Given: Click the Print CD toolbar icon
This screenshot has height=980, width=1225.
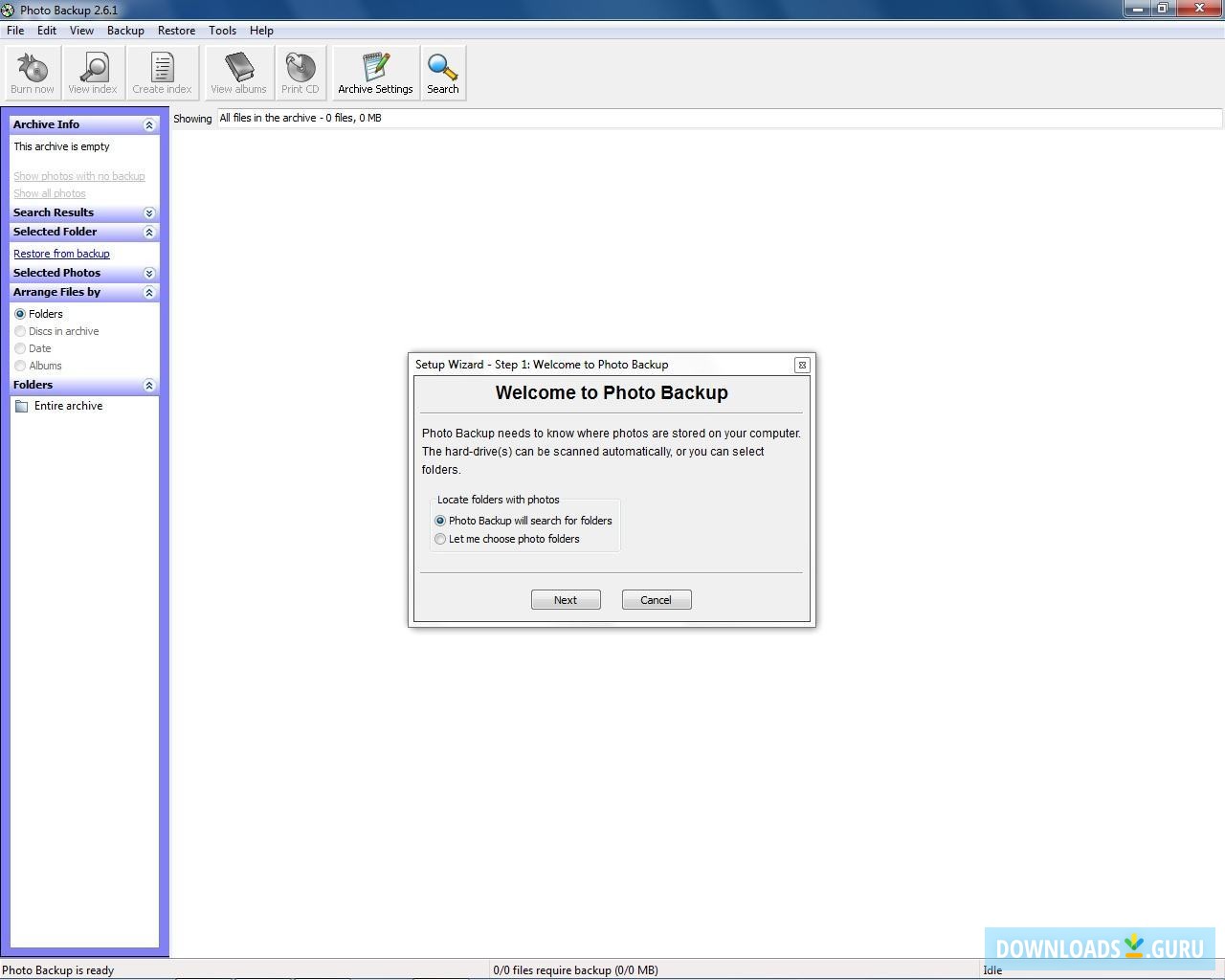Looking at the screenshot, I should coord(301,73).
